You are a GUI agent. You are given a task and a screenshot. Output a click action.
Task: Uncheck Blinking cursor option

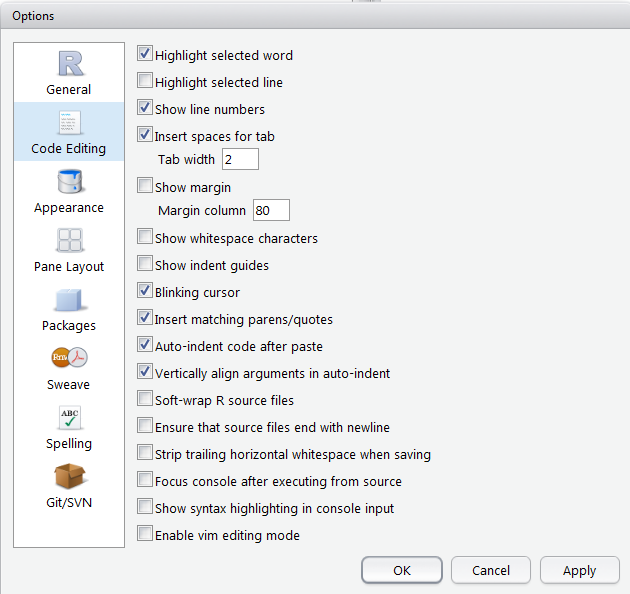(145, 292)
